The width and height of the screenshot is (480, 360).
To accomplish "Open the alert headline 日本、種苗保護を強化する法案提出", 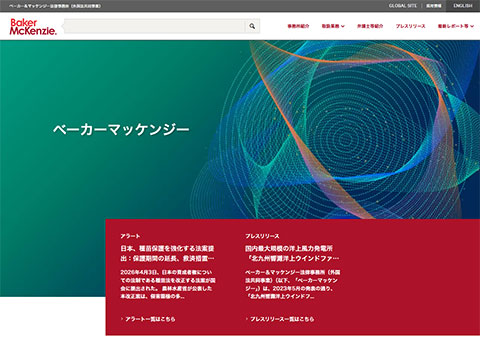I will 167,253.
